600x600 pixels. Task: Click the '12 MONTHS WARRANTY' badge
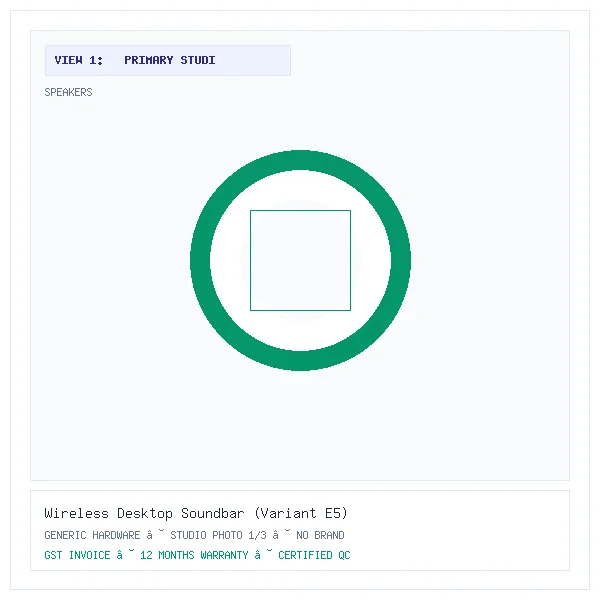[194, 555]
